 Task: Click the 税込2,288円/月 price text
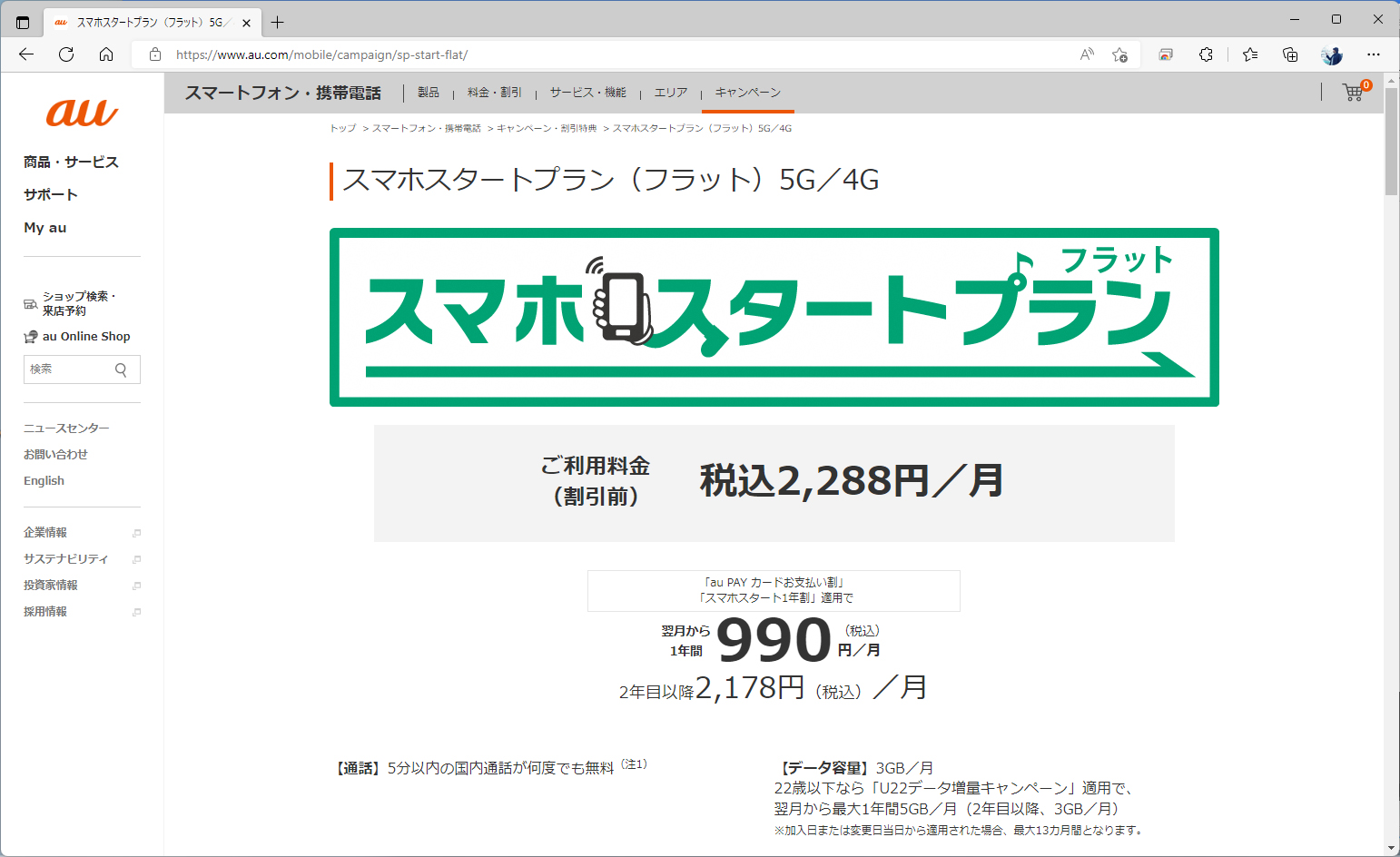(851, 480)
